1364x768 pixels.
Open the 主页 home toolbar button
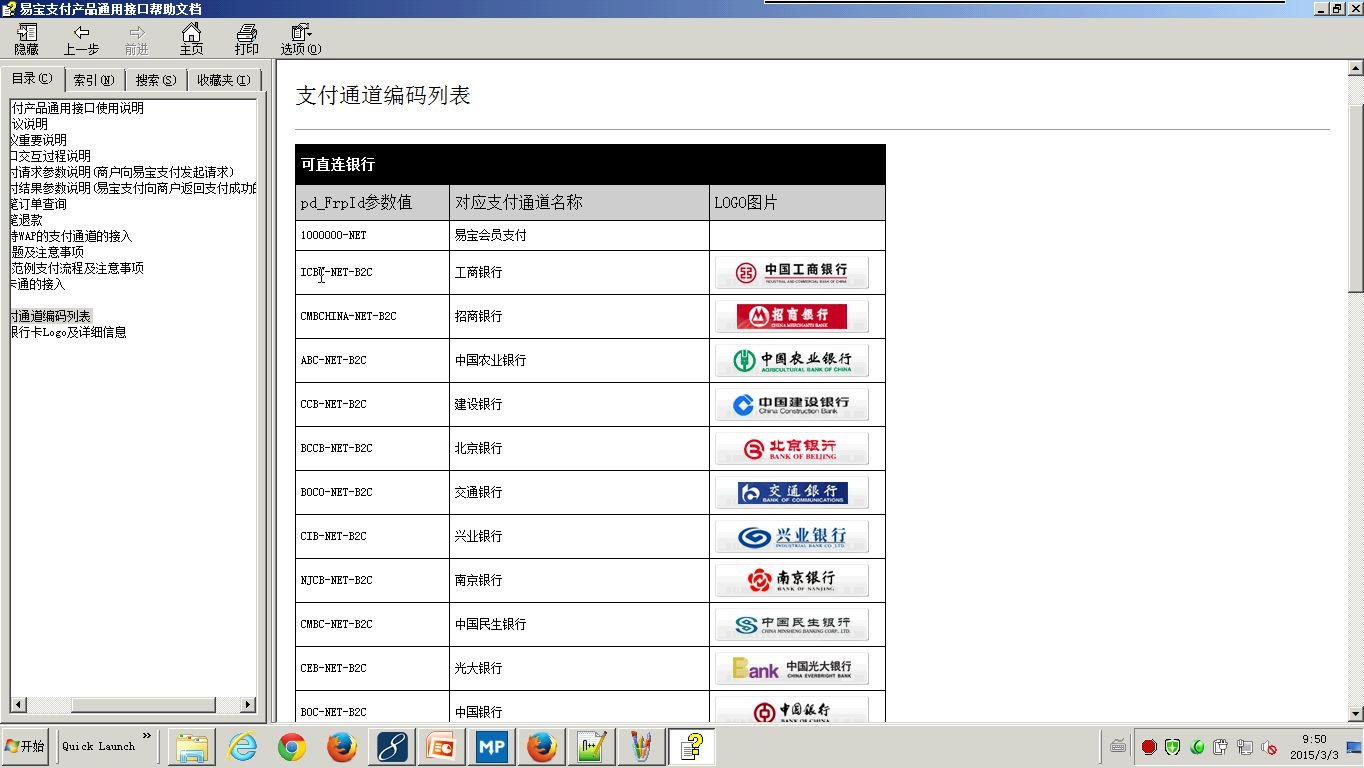(191, 39)
